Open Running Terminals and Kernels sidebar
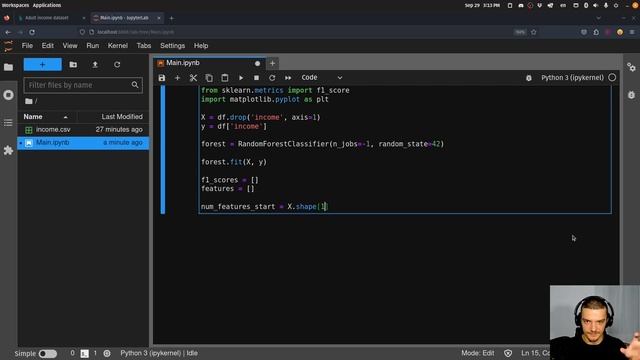 (x=8, y=95)
